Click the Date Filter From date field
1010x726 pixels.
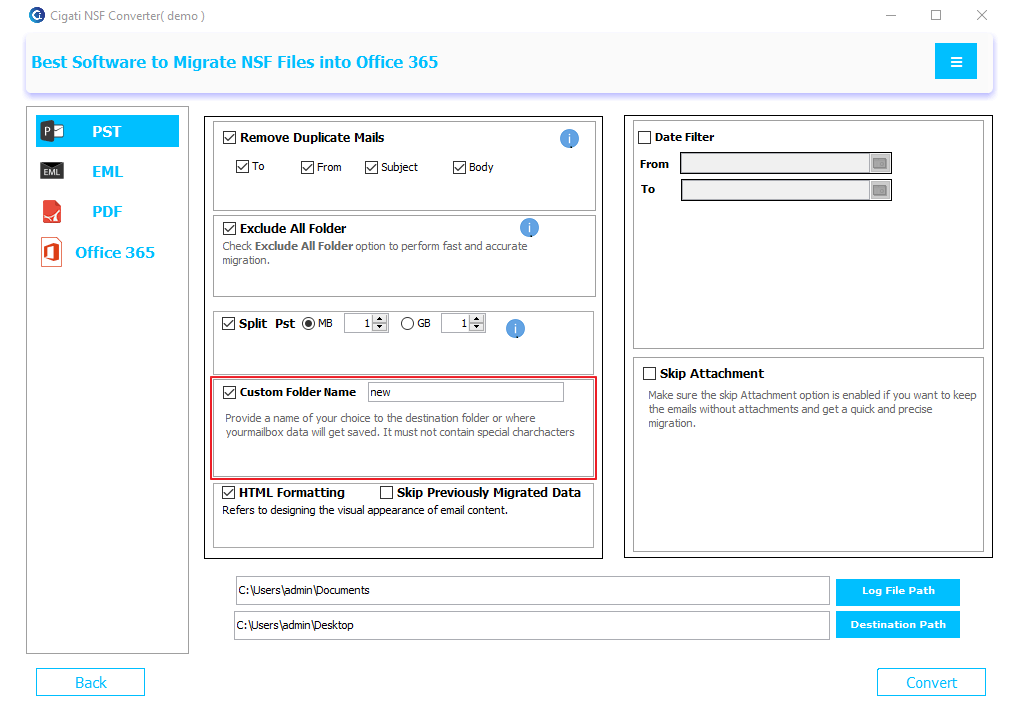pyautogui.click(x=776, y=164)
